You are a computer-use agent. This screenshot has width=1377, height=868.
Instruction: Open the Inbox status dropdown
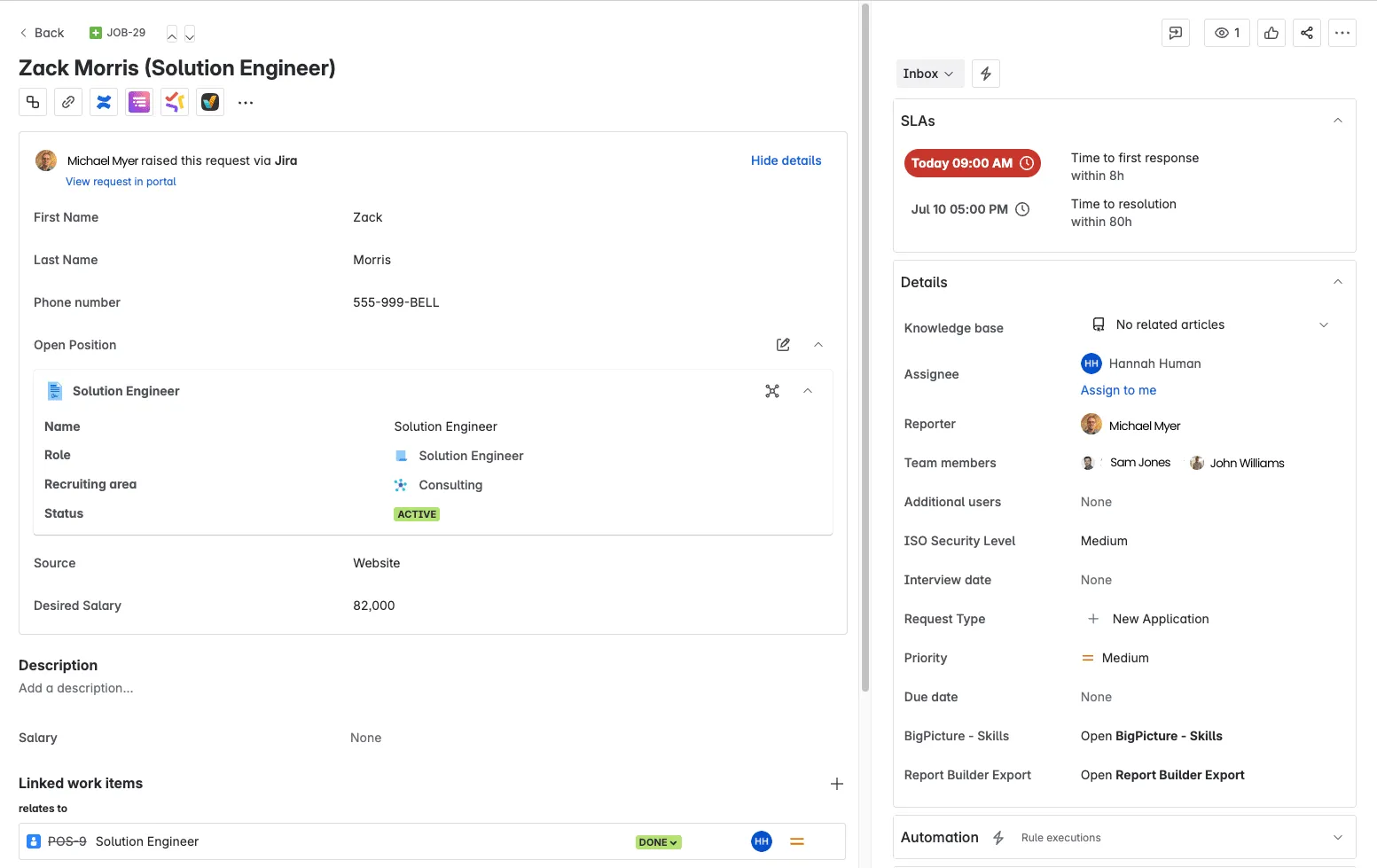(927, 74)
